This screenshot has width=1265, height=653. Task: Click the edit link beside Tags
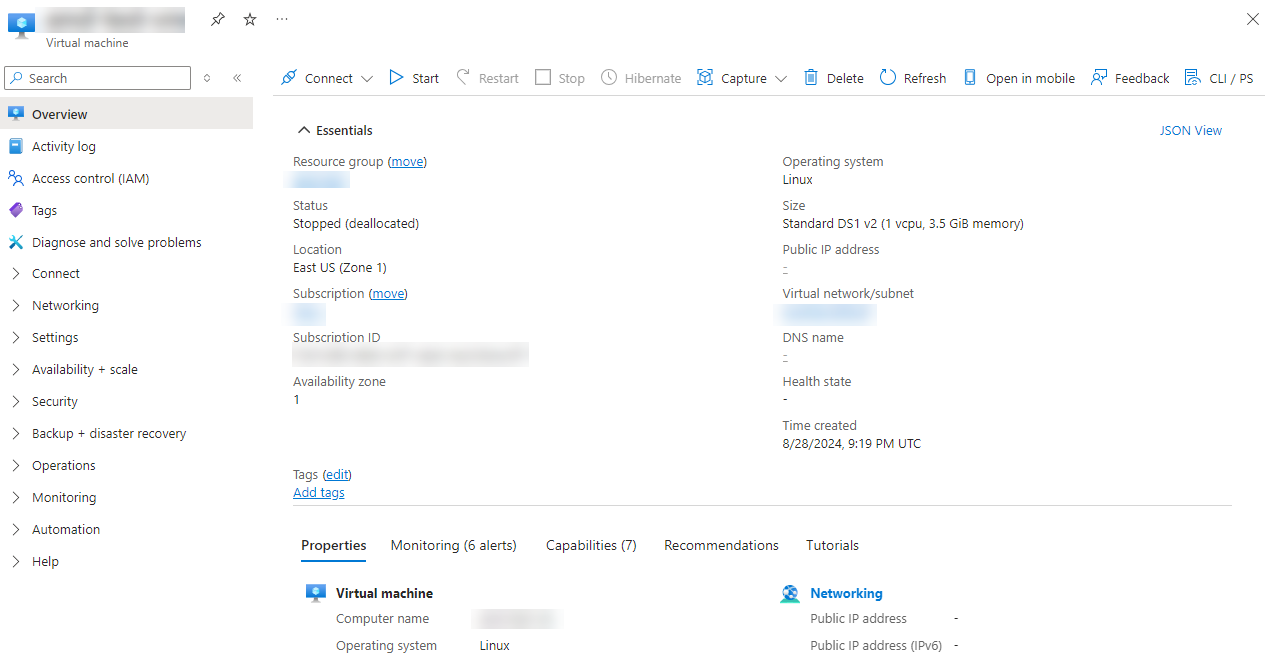337,474
